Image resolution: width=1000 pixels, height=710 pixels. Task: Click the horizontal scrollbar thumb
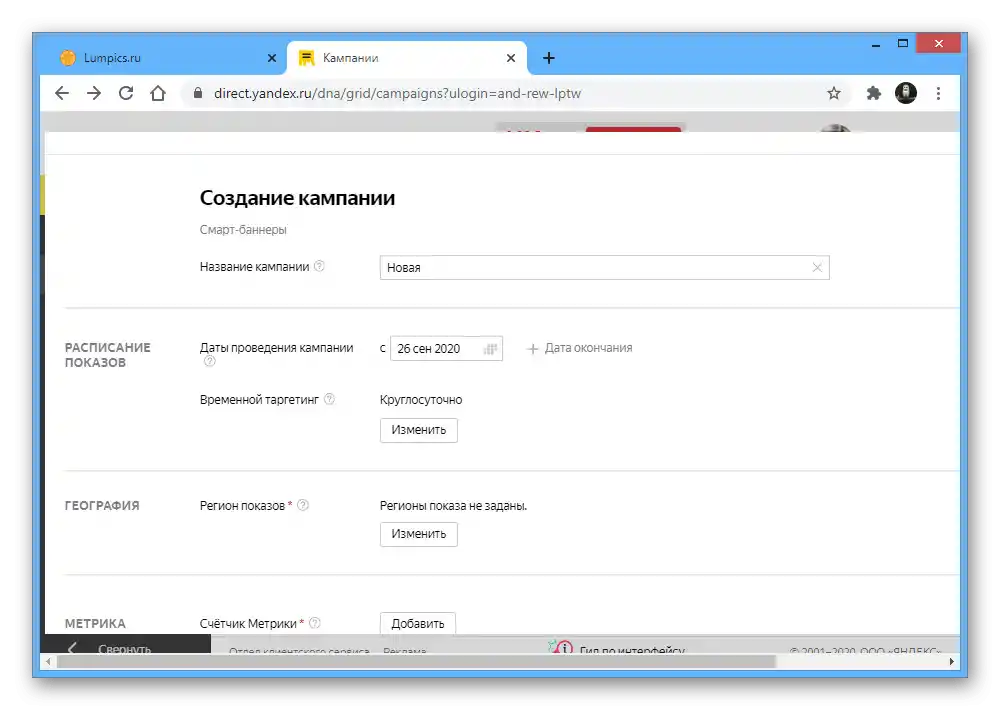(x=416, y=662)
